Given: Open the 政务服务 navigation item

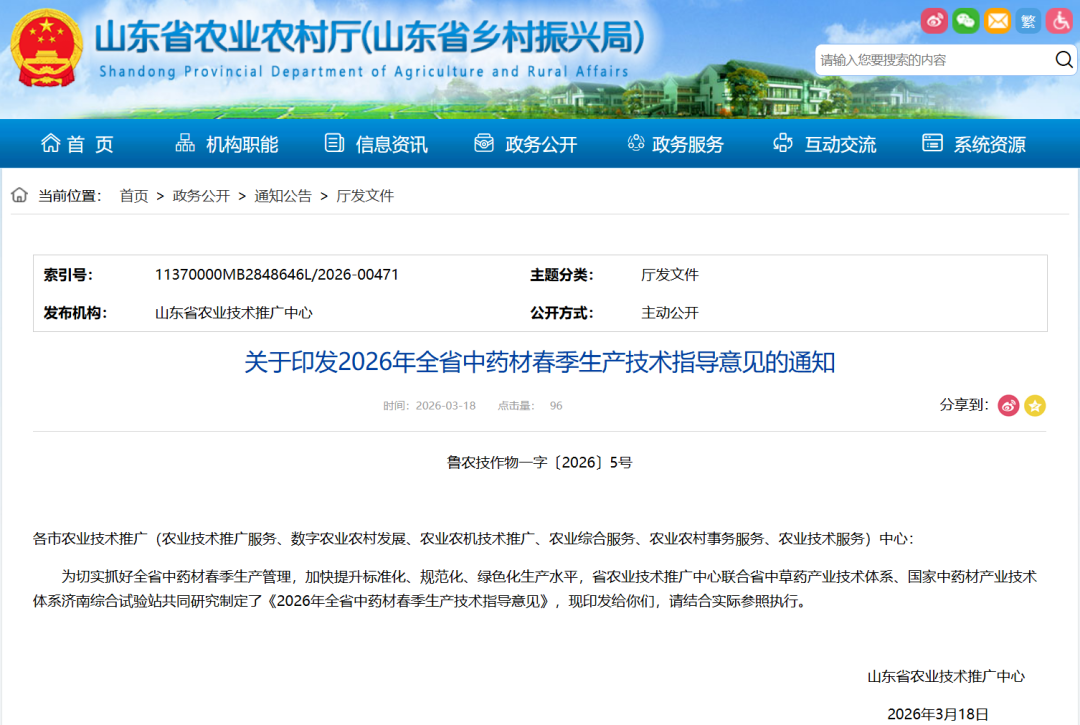Looking at the screenshot, I should pos(675,144).
